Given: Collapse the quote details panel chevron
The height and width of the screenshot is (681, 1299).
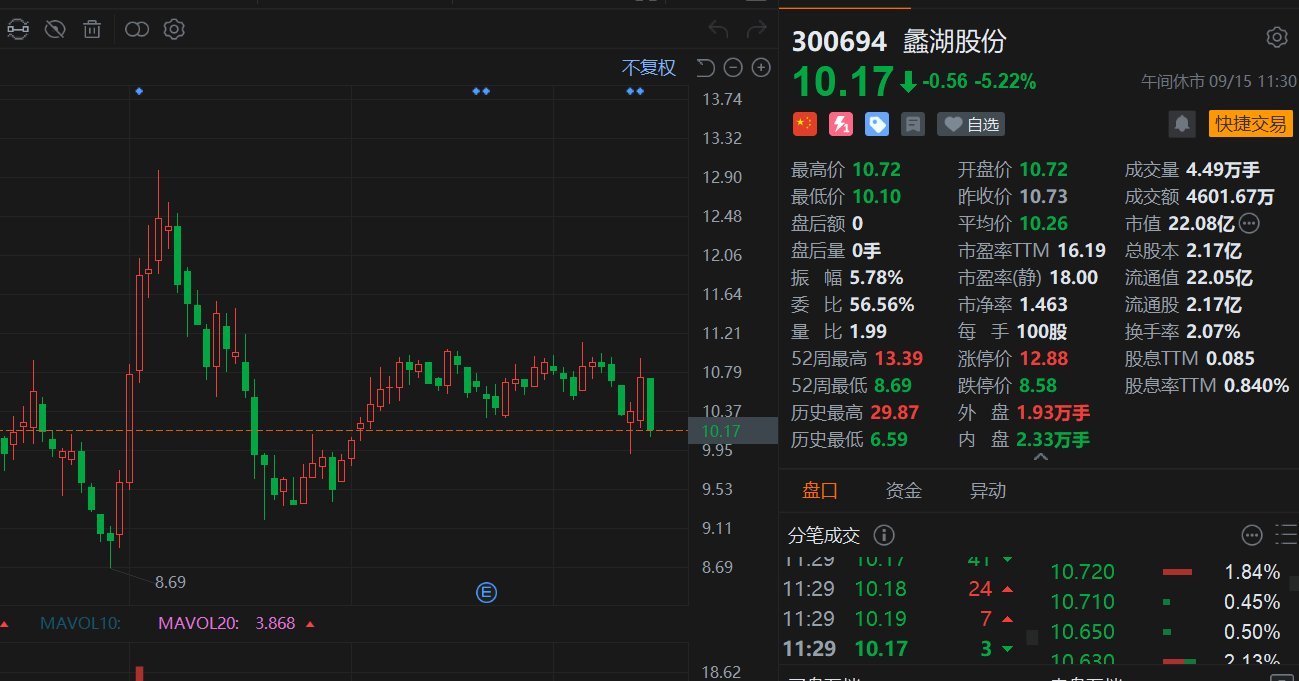Looking at the screenshot, I should [x=1040, y=457].
